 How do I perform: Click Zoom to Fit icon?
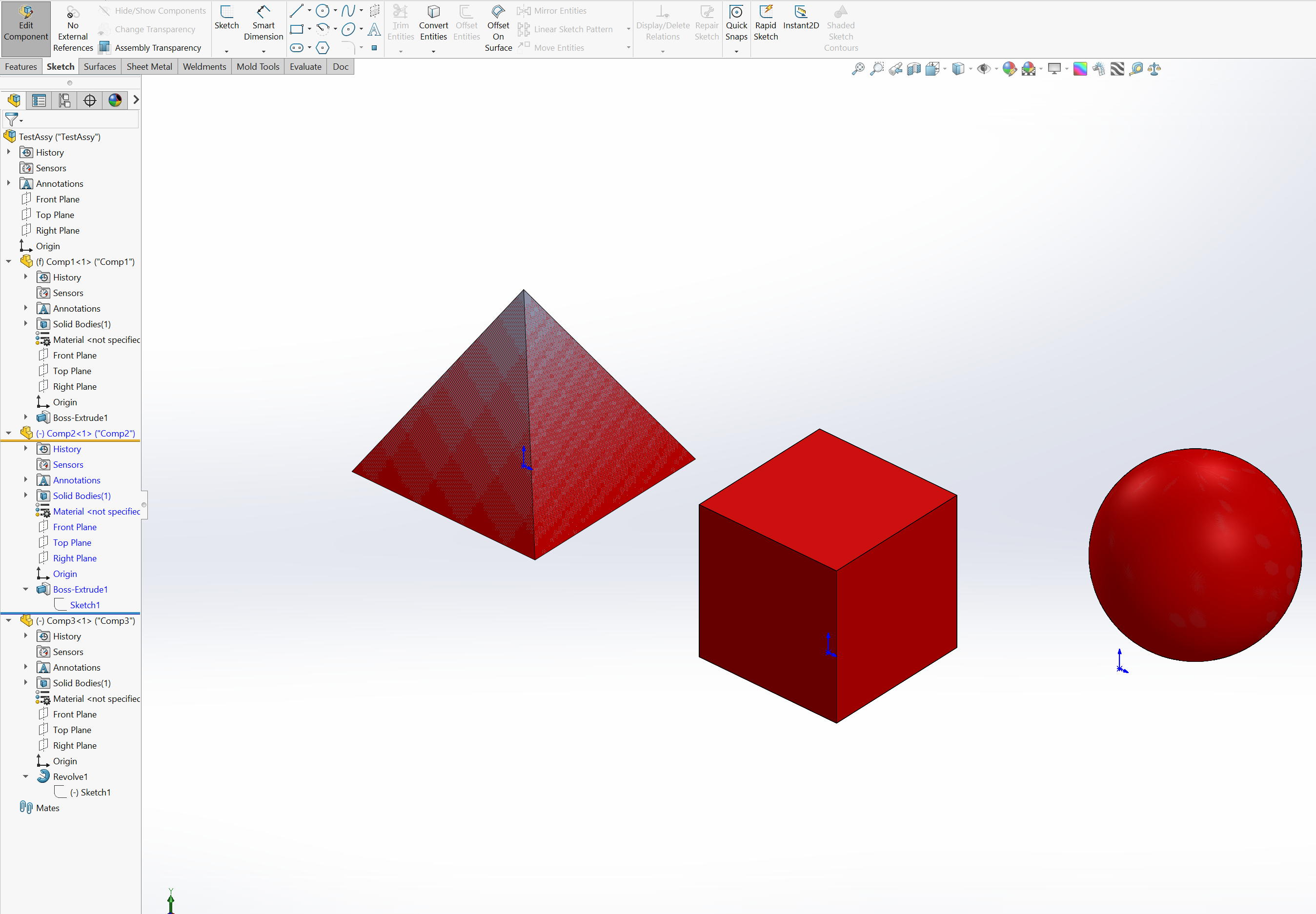(858, 69)
